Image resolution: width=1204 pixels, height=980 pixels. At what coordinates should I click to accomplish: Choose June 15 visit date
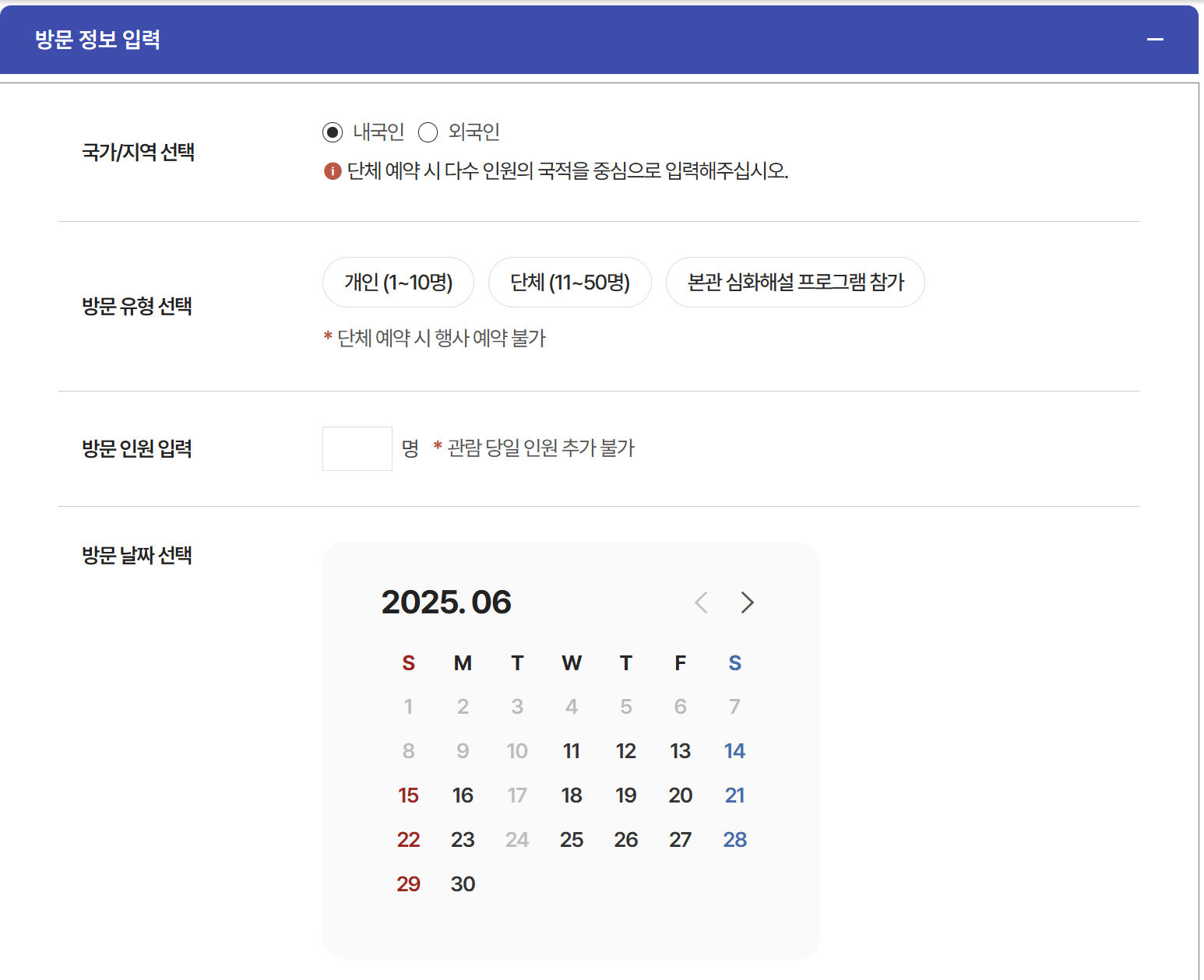408,795
